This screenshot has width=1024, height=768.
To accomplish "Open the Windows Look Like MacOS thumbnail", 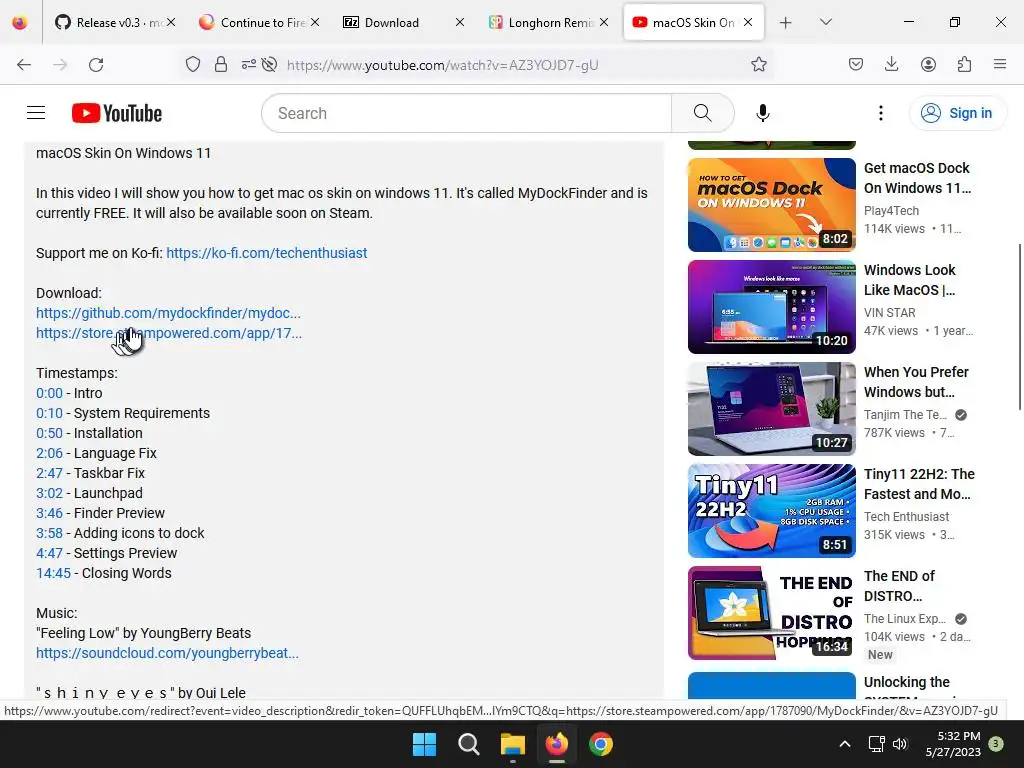I will coord(772,307).
